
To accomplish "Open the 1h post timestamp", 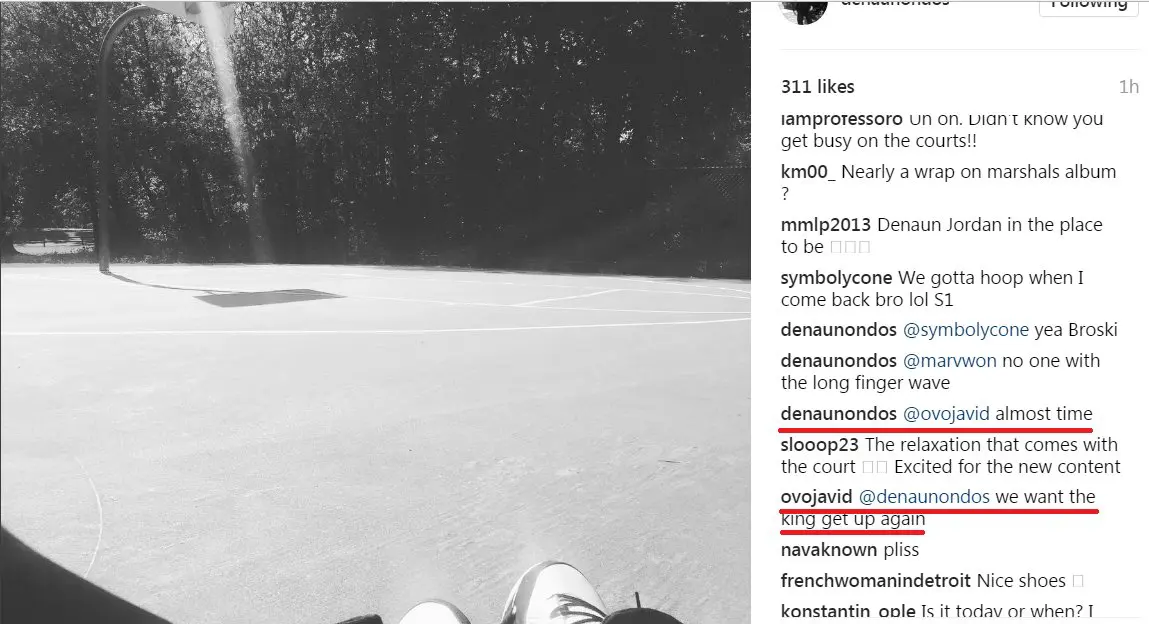I will click(1128, 86).
